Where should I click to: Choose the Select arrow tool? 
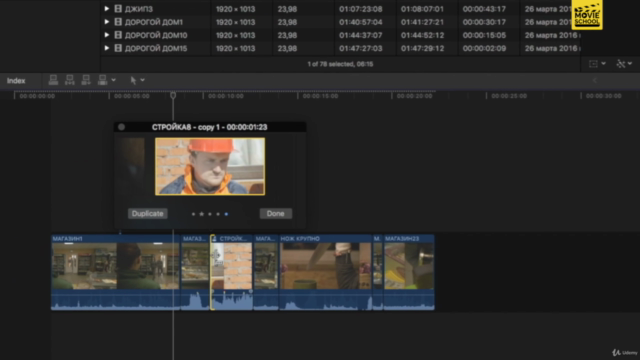(133, 80)
